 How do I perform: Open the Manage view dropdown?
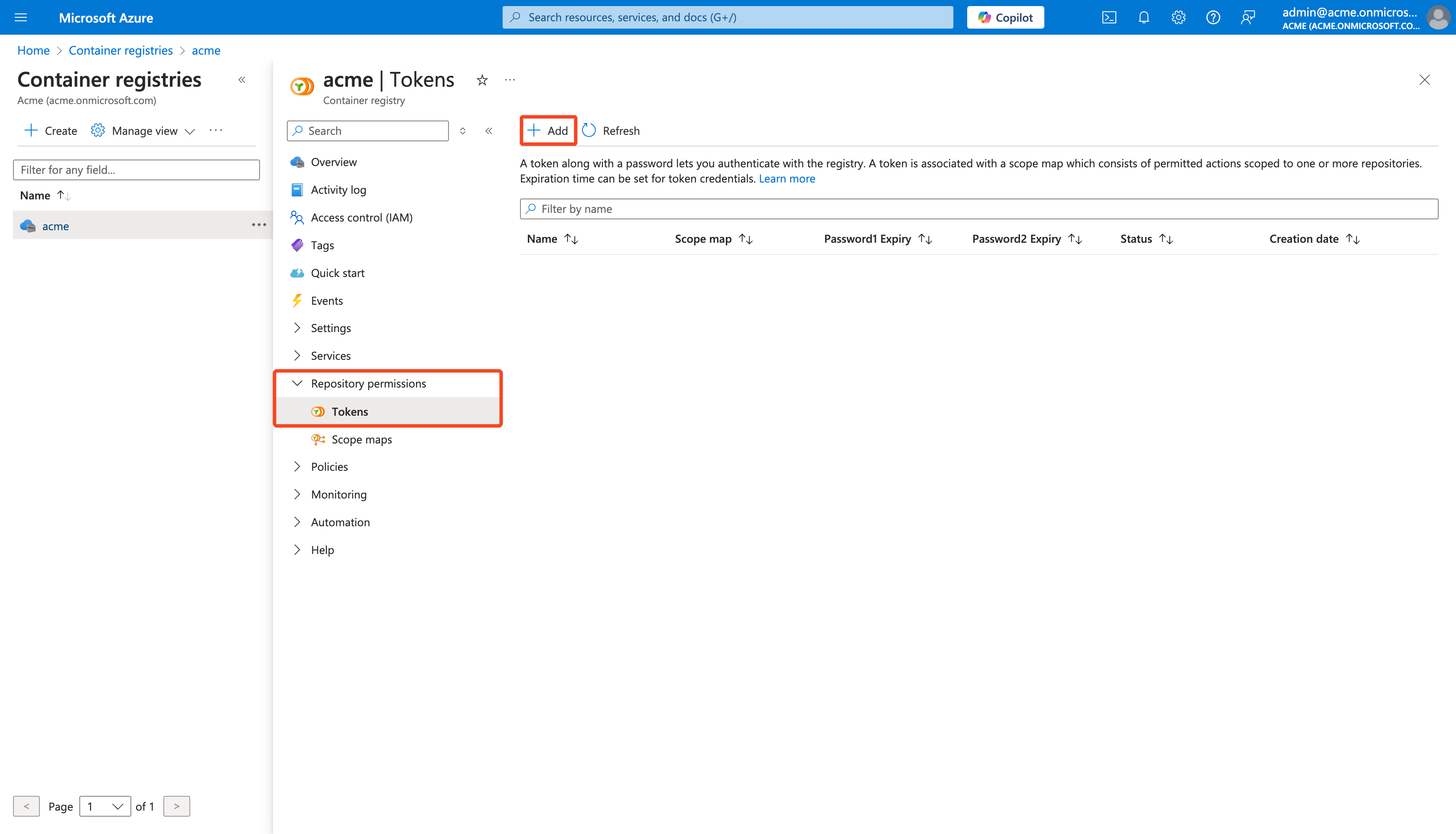(144, 130)
